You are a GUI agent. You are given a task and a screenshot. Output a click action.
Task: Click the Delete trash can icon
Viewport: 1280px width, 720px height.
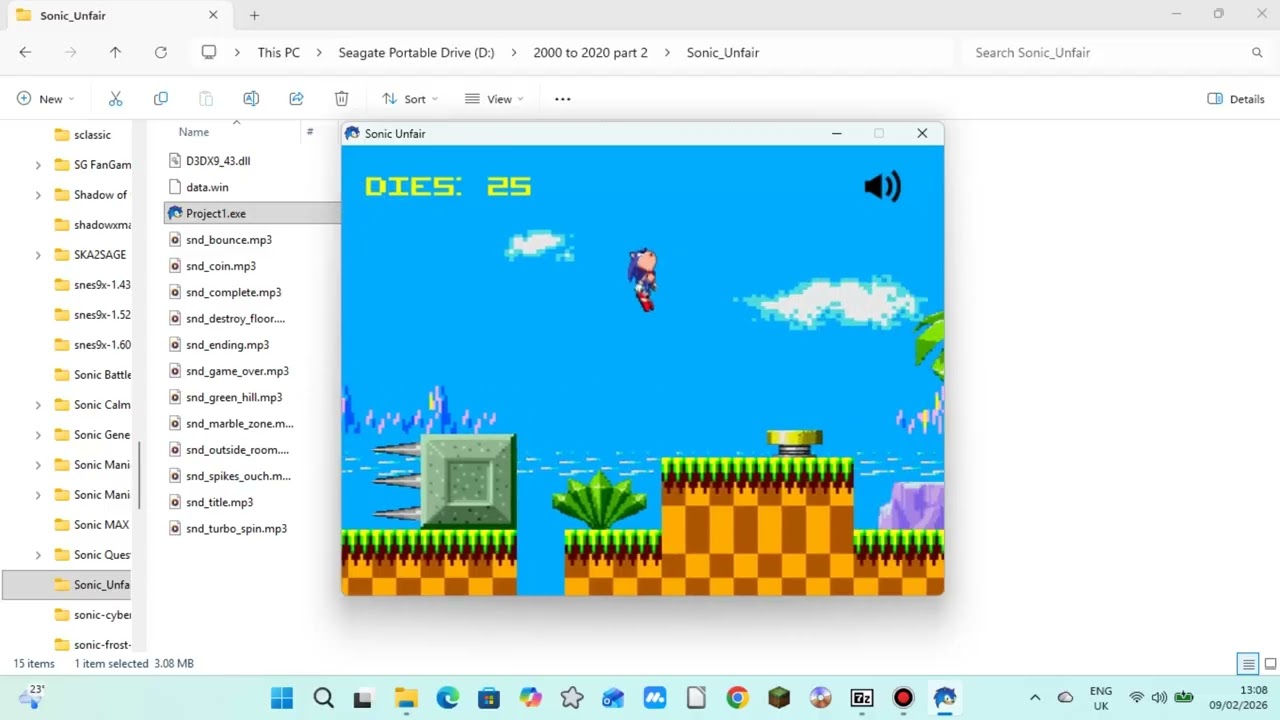click(x=341, y=99)
